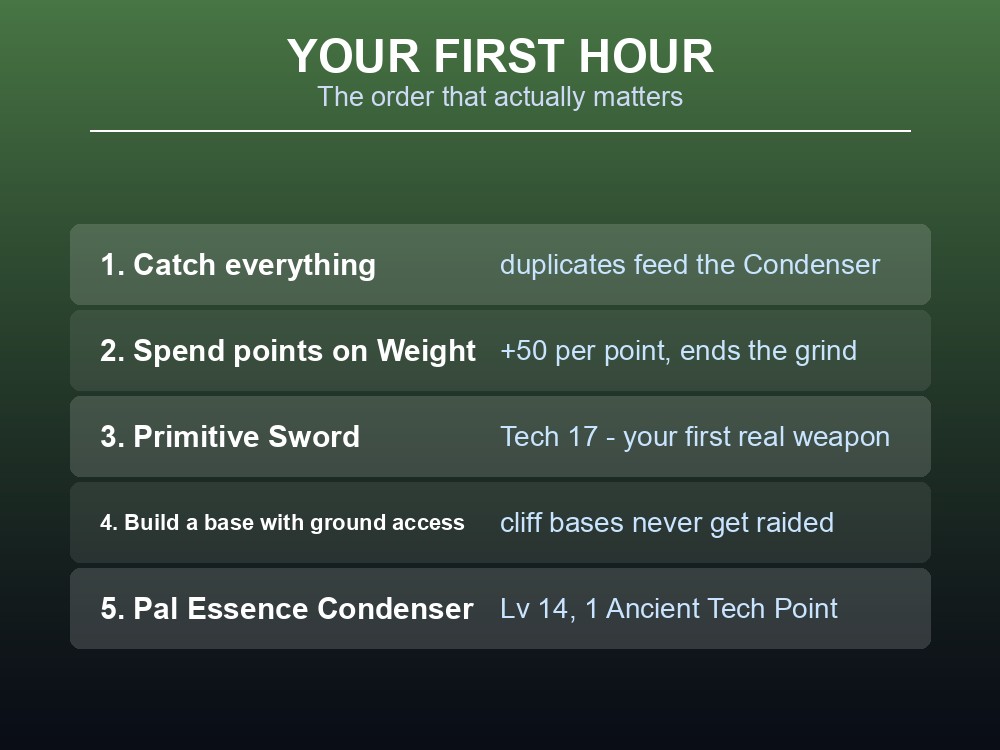Open the first tip card row
This screenshot has height=750, width=1000.
[500, 264]
